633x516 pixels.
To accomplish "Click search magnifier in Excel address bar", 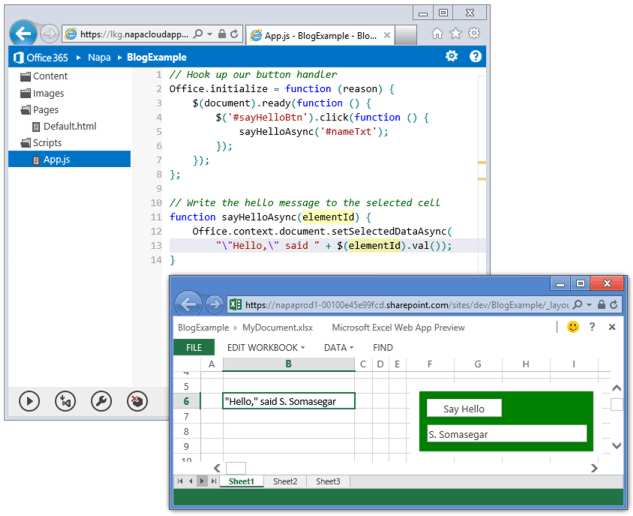I will pyautogui.click(x=578, y=304).
